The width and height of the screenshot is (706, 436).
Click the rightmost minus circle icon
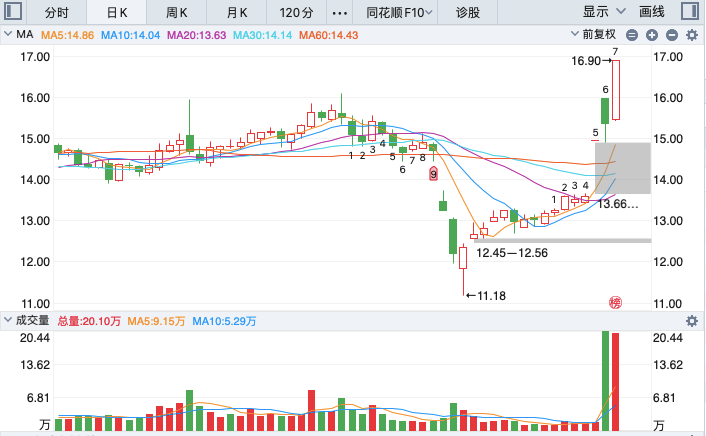[672, 35]
